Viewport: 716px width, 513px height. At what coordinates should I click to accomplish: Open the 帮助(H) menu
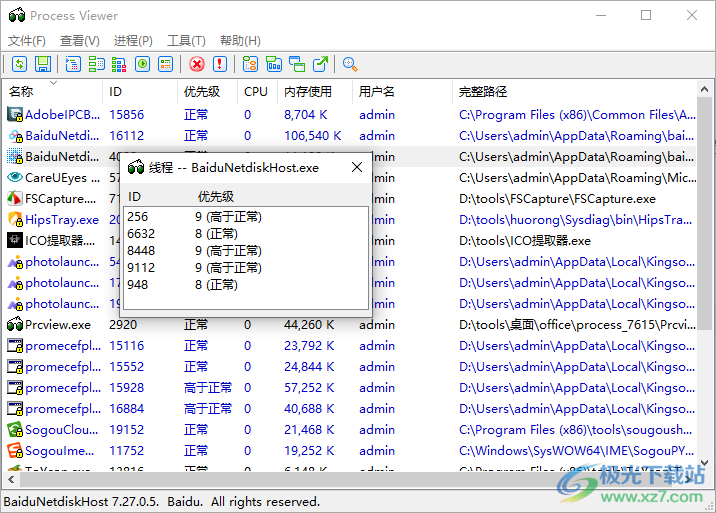pyautogui.click(x=240, y=41)
